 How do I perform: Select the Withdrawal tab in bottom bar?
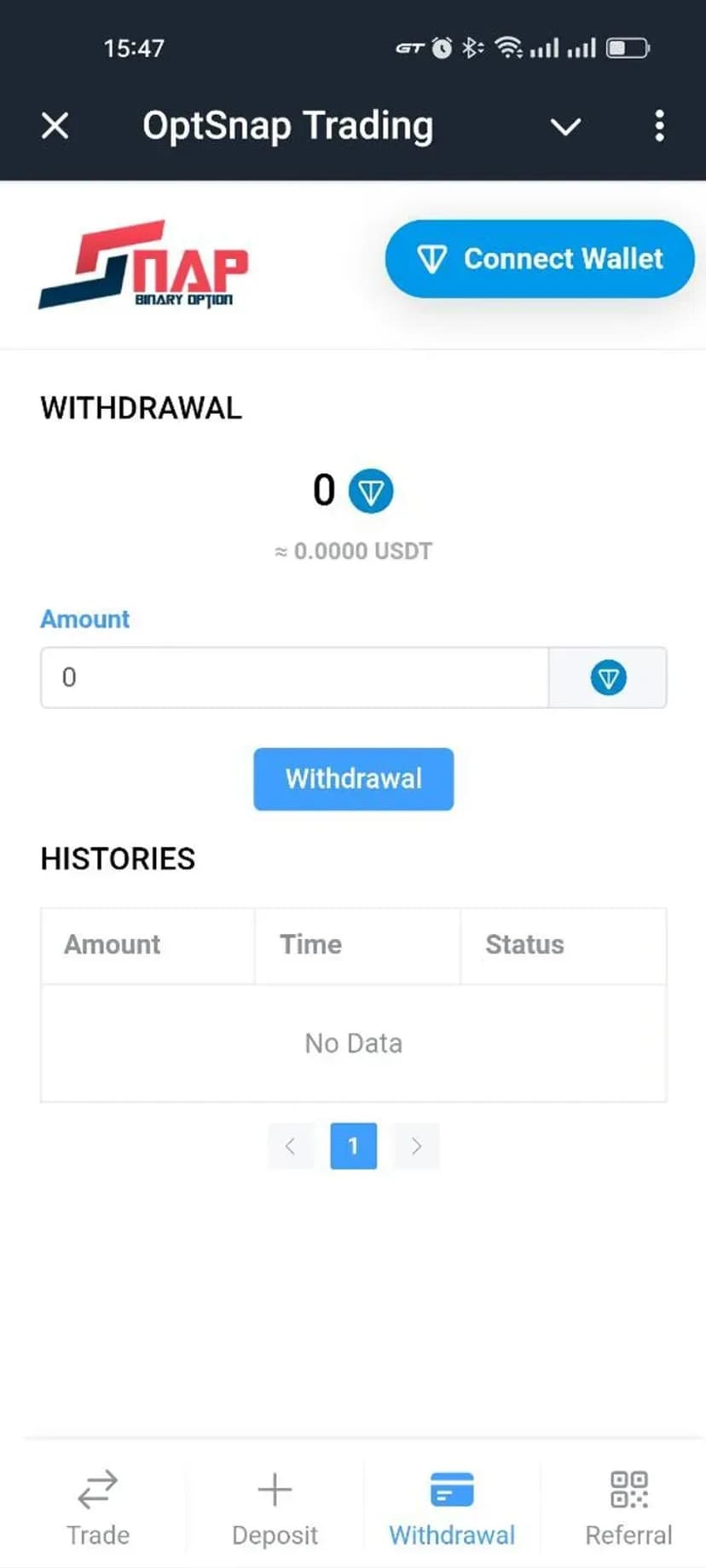452,1507
